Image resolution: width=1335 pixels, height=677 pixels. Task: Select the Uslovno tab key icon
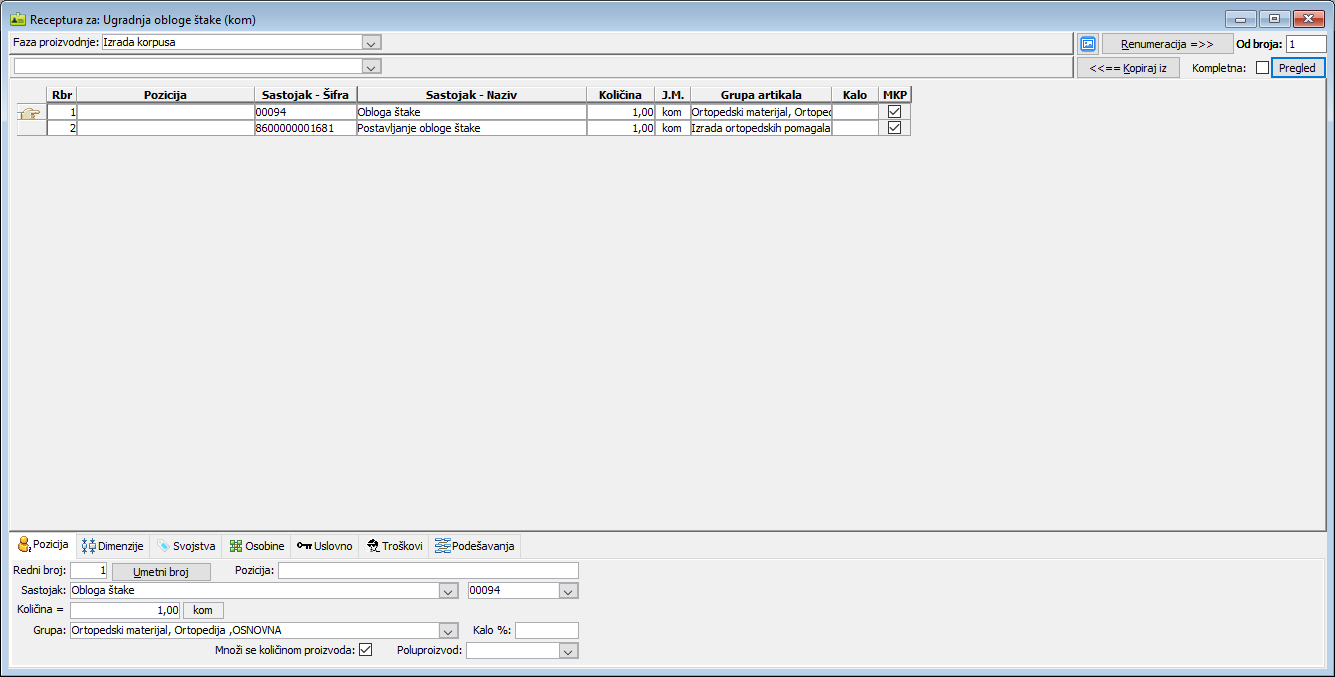(x=304, y=546)
